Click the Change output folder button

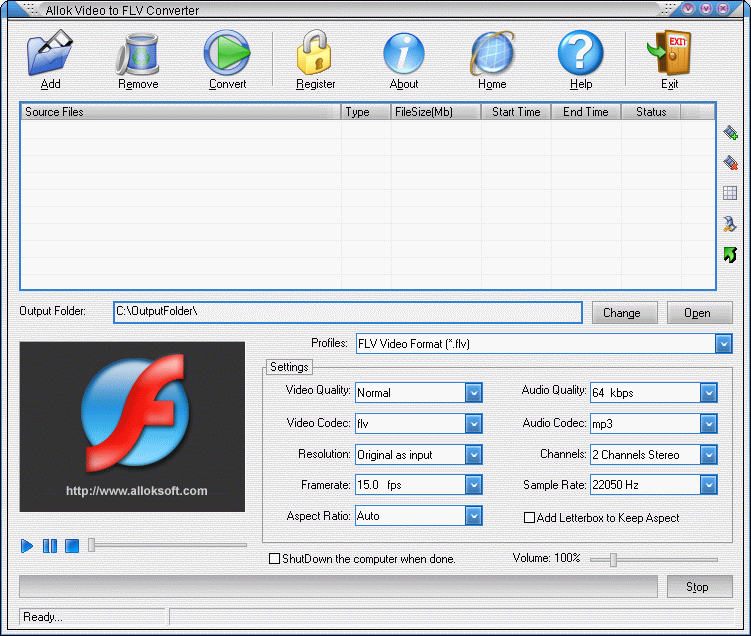(x=624, y=313)
